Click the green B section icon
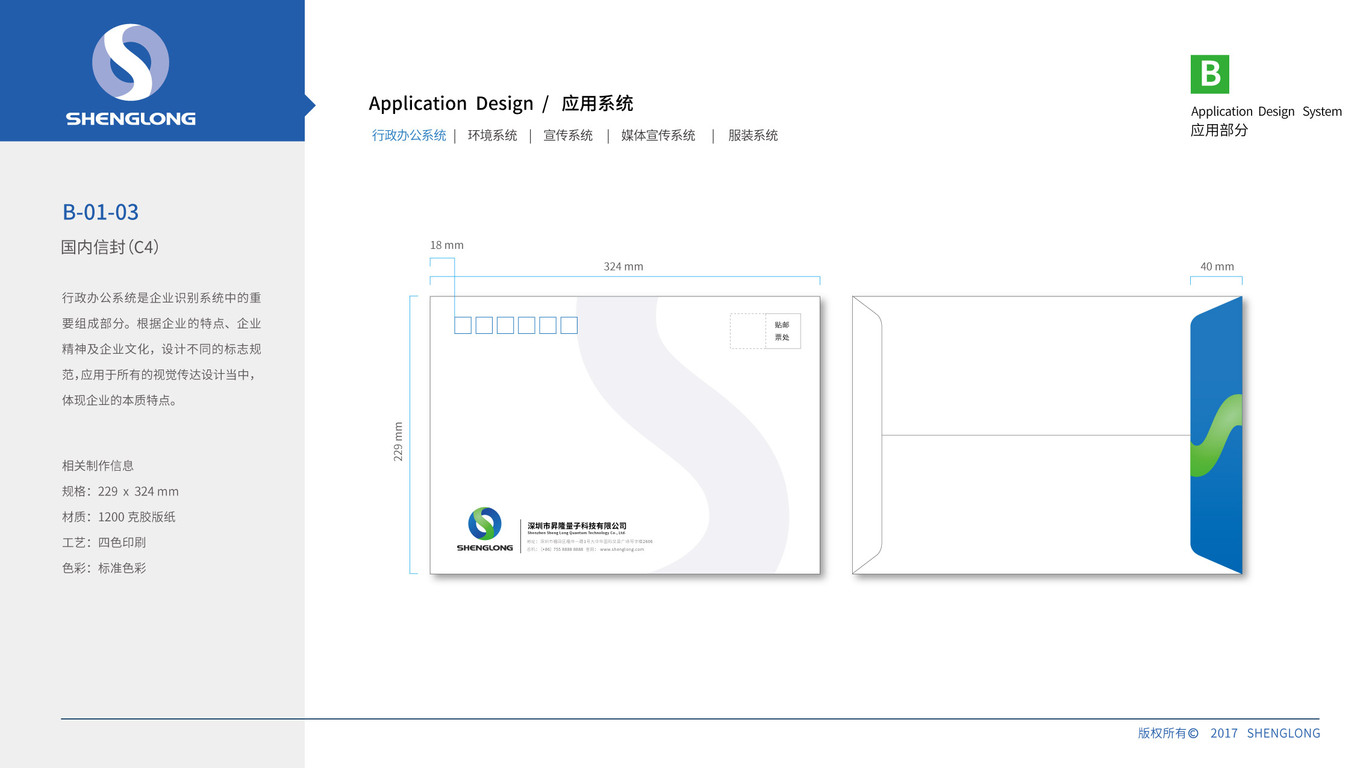Image resolution: width=1366 pixels, height=768 pixels. click(1210, 74)
